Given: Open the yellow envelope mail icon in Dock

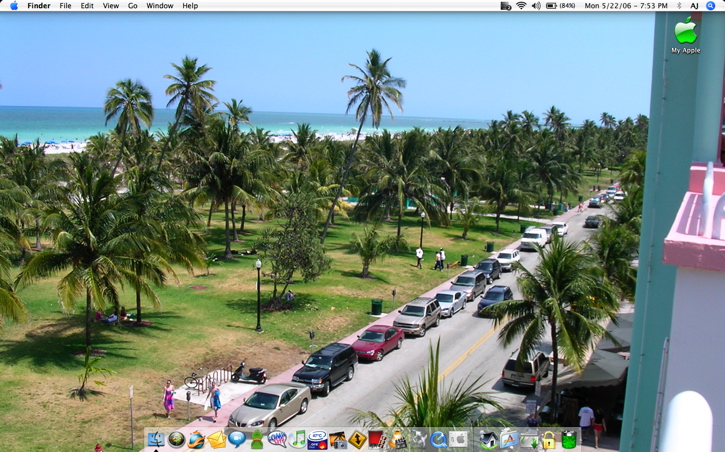Looking at the screenshot, I should pyautogui.click(x=216, y=439).
